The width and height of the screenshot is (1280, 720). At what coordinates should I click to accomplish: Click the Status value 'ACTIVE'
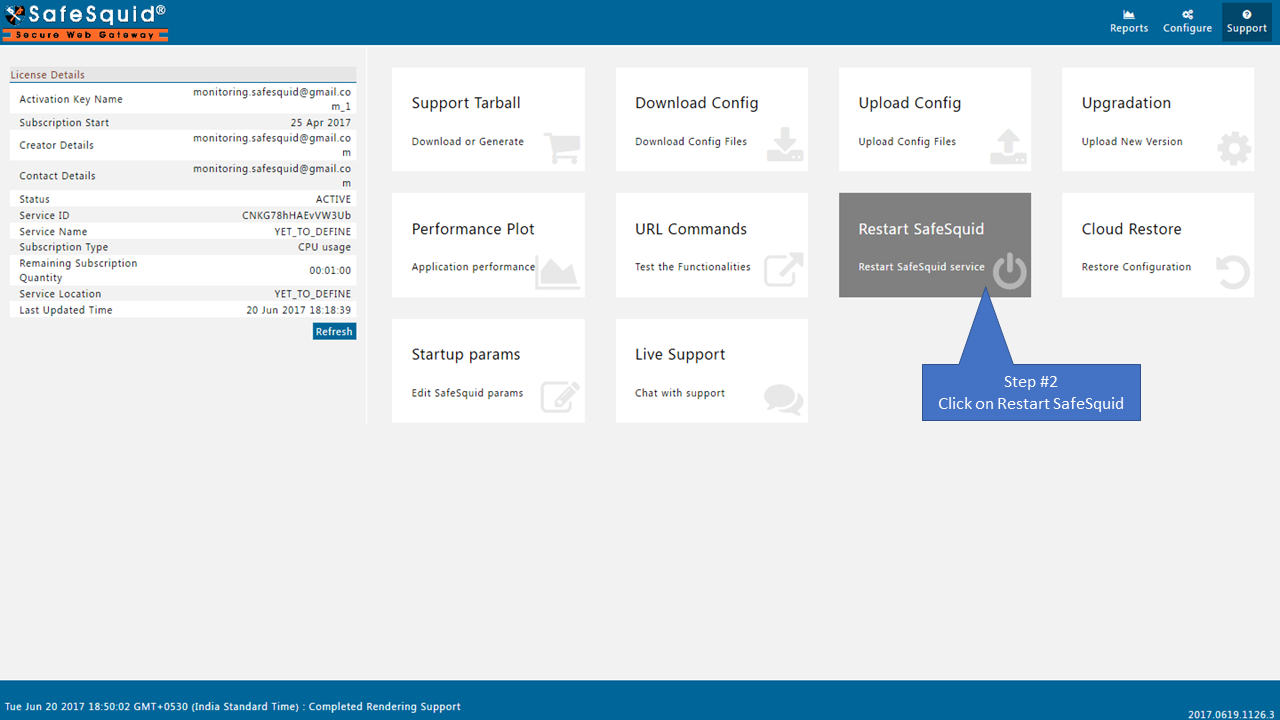pos(333,199)
